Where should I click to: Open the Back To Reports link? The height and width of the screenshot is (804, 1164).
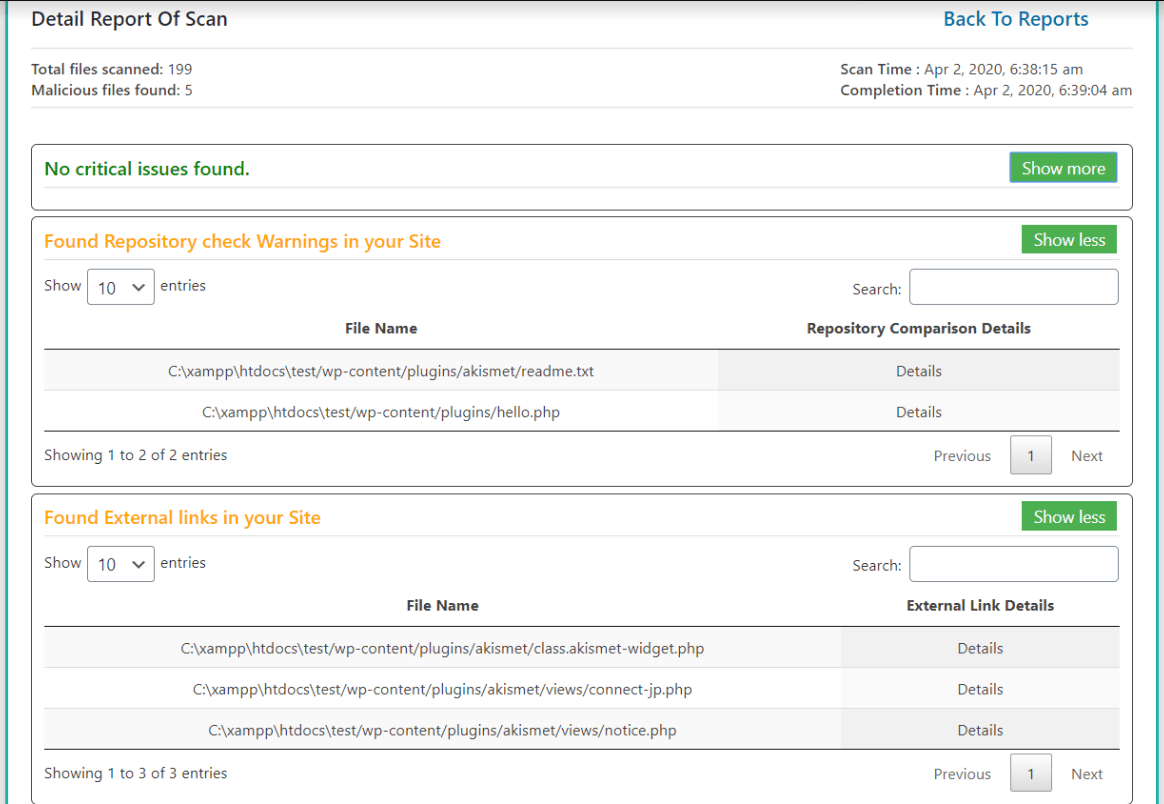click(x=1016, y=19)
